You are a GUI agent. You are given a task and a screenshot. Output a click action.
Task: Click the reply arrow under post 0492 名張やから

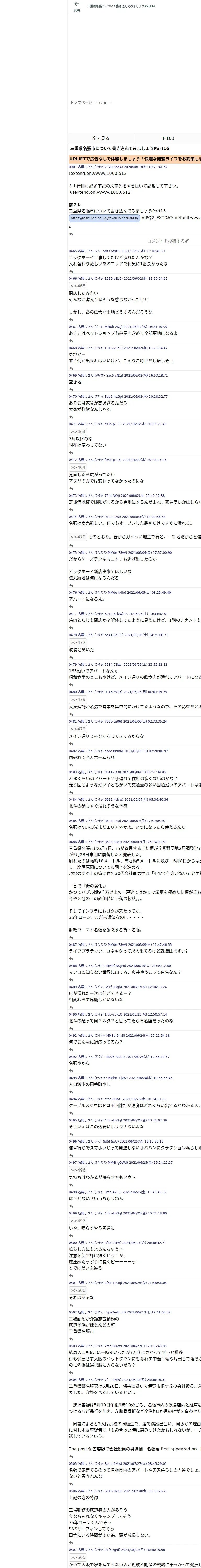(71, 1071)
